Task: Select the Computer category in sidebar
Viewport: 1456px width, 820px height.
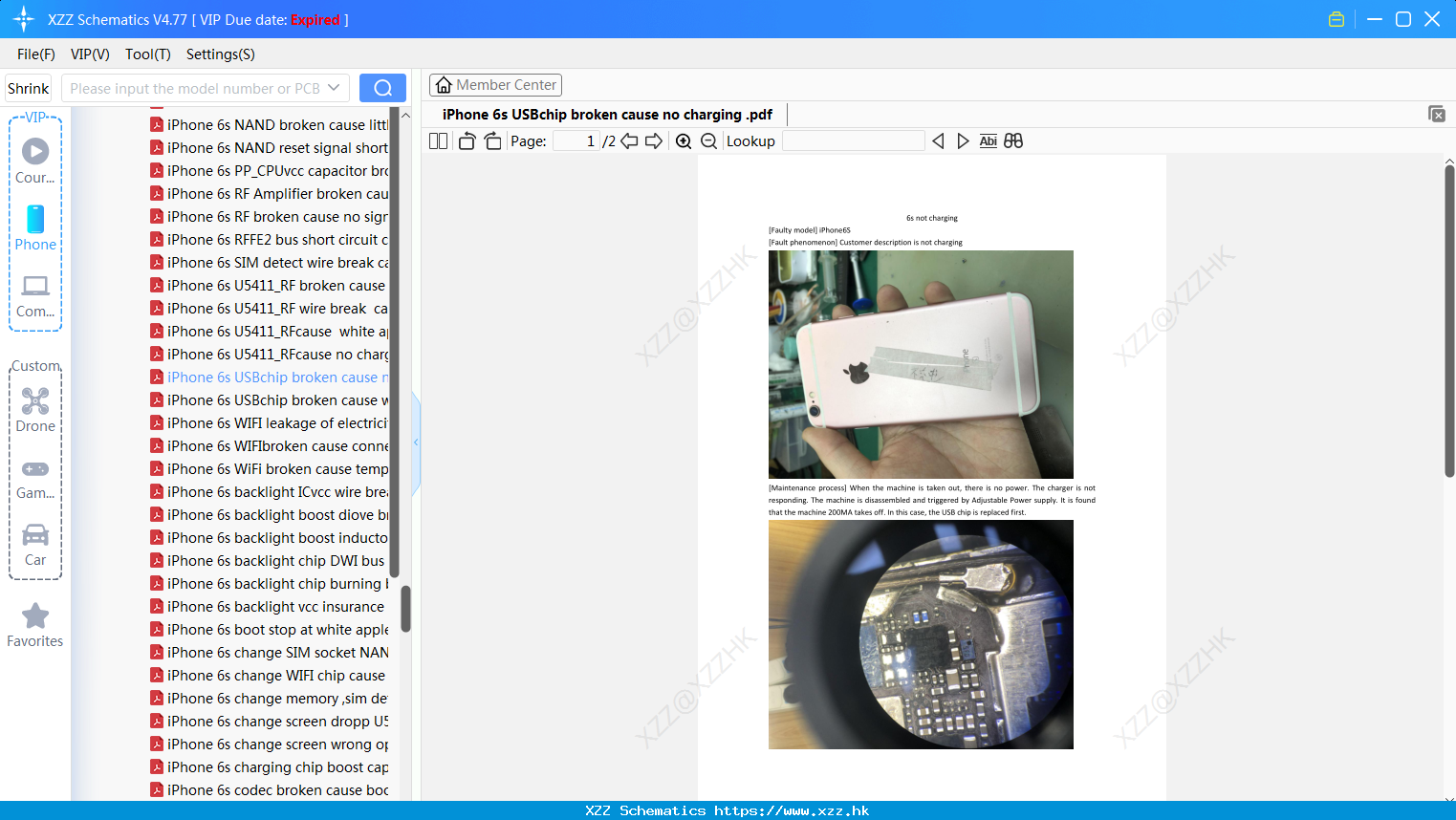Action: point(35,296)
